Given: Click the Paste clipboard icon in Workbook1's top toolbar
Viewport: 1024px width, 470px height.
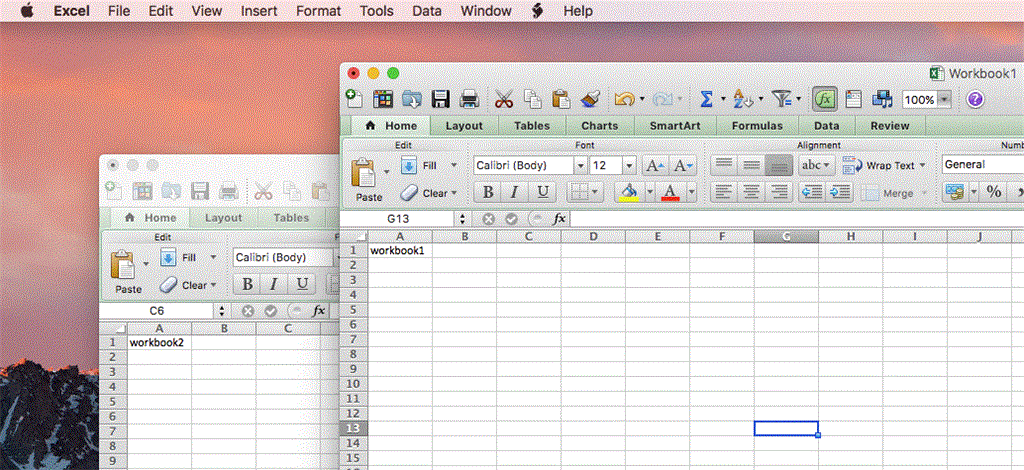Looking at the screenshot, I should pyautogui.click(x=561, y=99).
